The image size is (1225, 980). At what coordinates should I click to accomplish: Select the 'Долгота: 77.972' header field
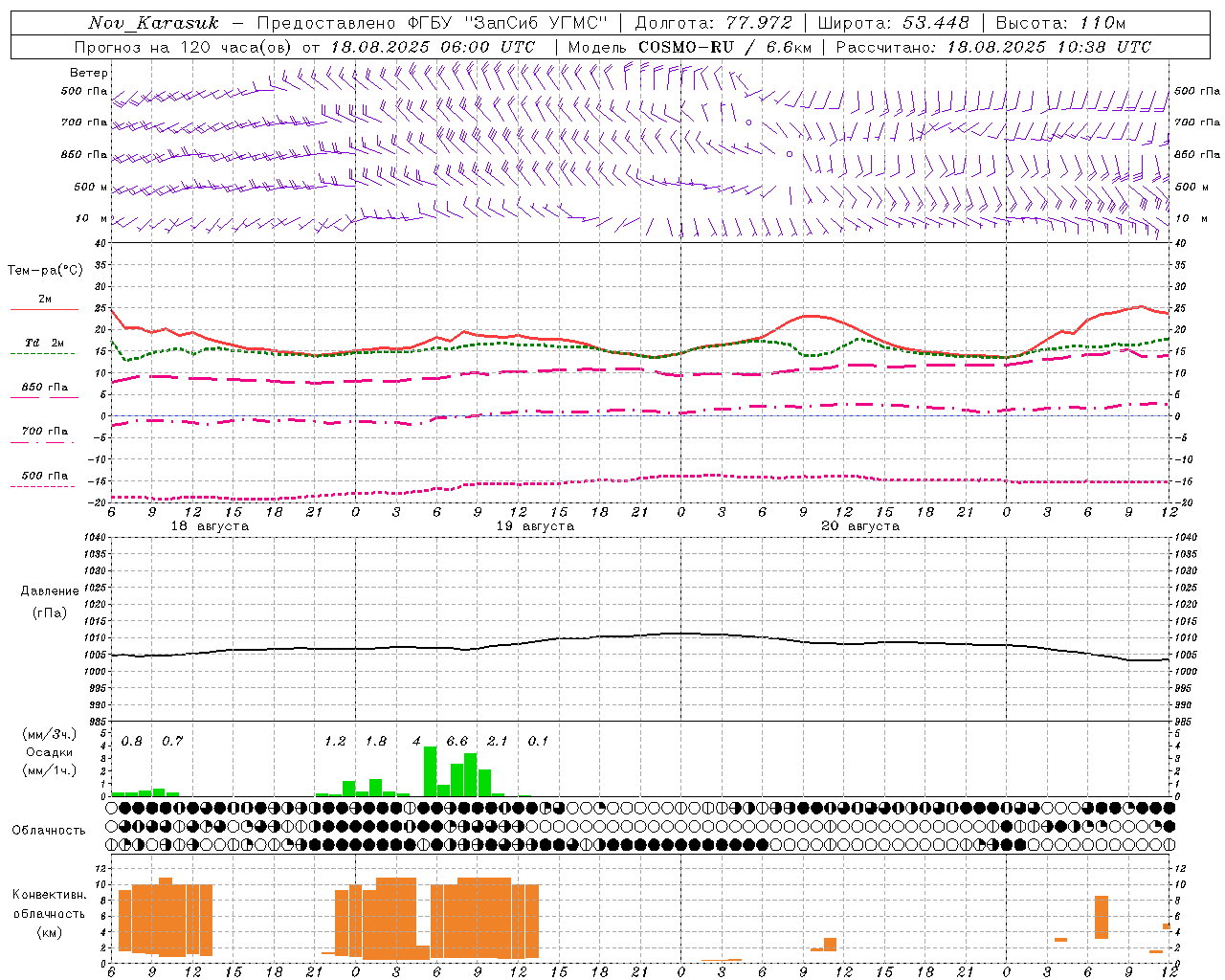point(713,23)
